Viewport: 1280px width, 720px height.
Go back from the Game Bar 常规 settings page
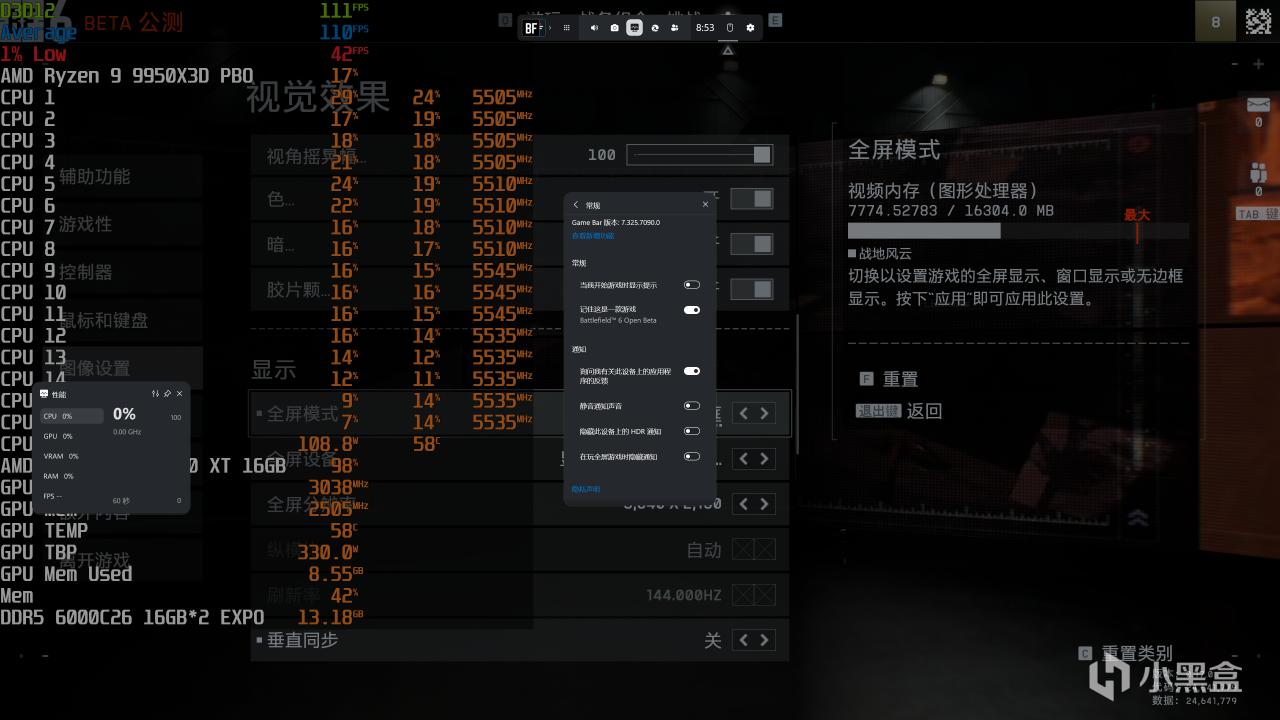576,204
